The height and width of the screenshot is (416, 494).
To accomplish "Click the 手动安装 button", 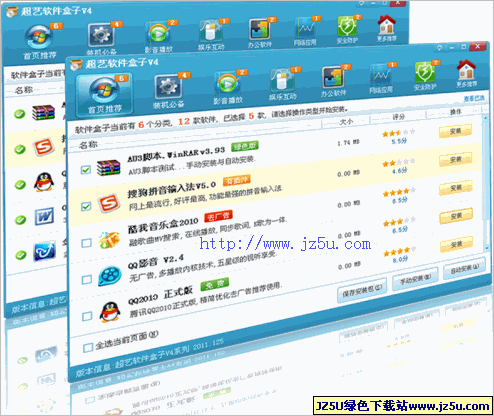I will 416,279.
